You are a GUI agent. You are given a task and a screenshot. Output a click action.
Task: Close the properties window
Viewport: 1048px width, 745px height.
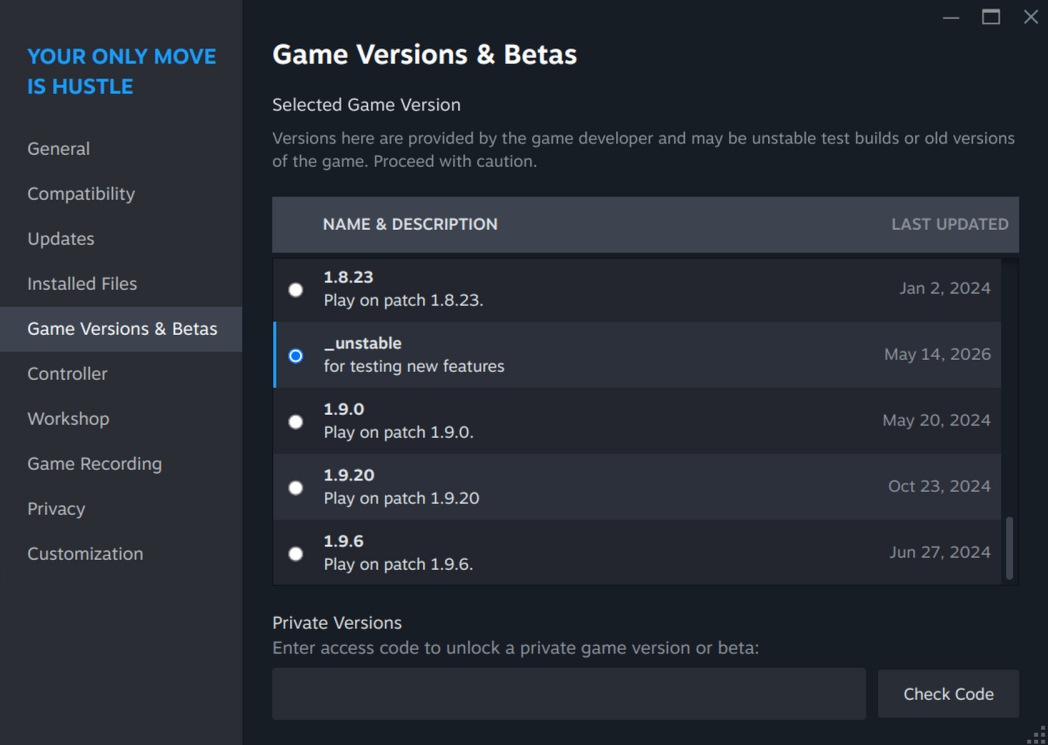tap(1031, 17)
